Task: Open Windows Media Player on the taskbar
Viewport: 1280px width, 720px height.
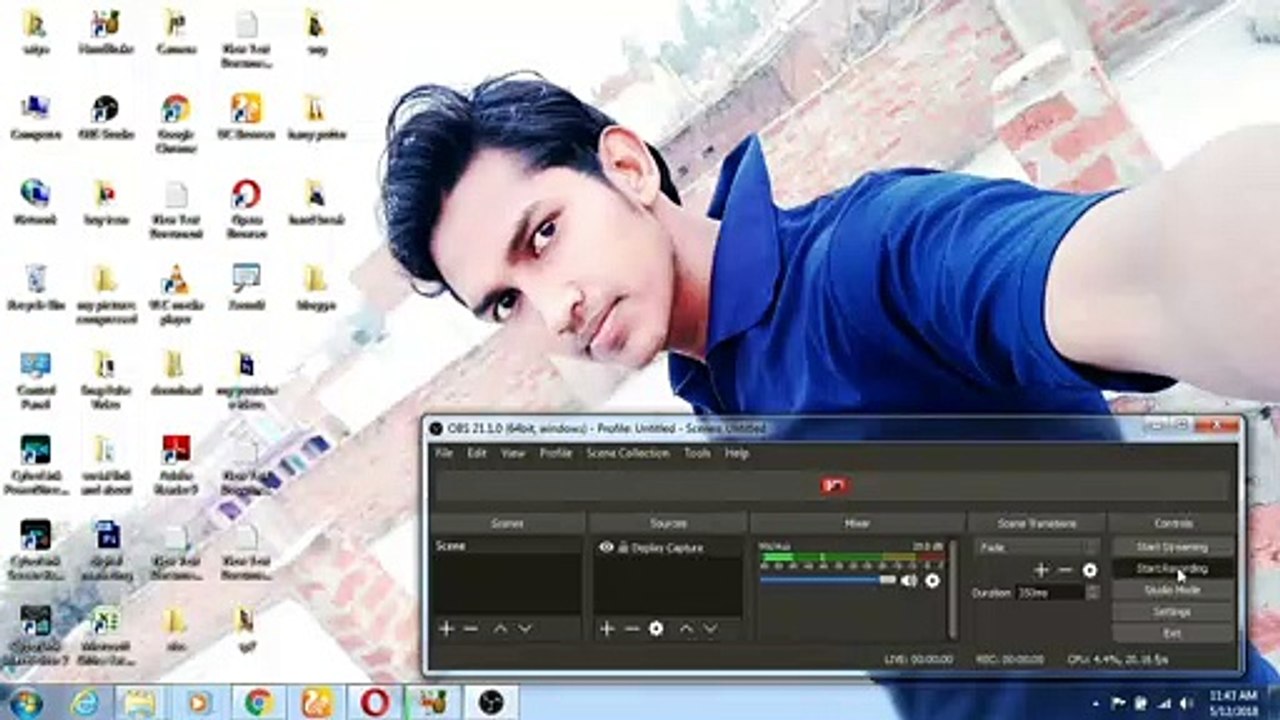Action: coord(198,702)
